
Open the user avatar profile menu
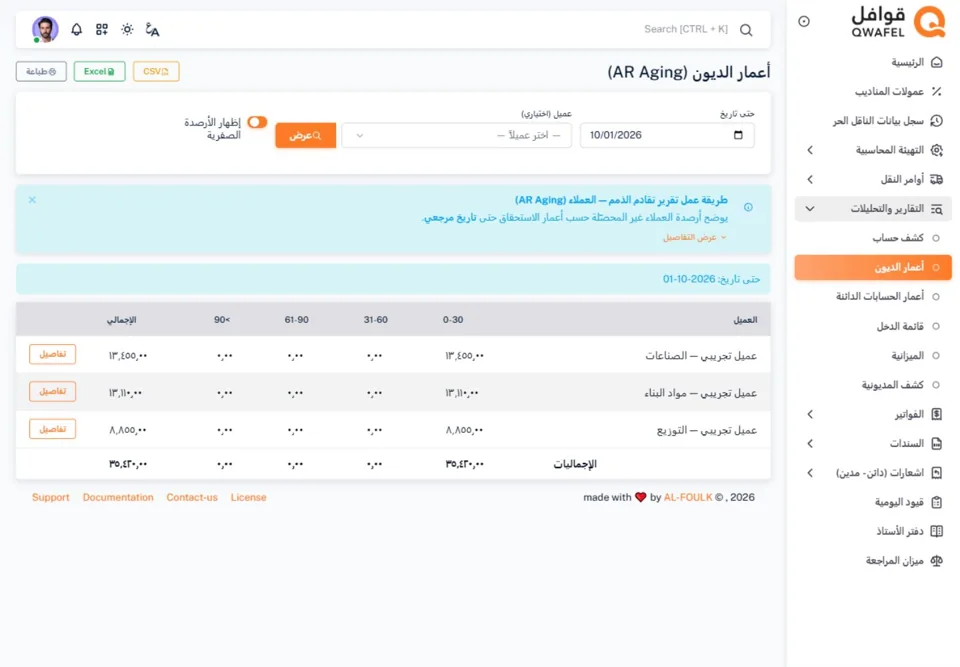coord(45,29)
